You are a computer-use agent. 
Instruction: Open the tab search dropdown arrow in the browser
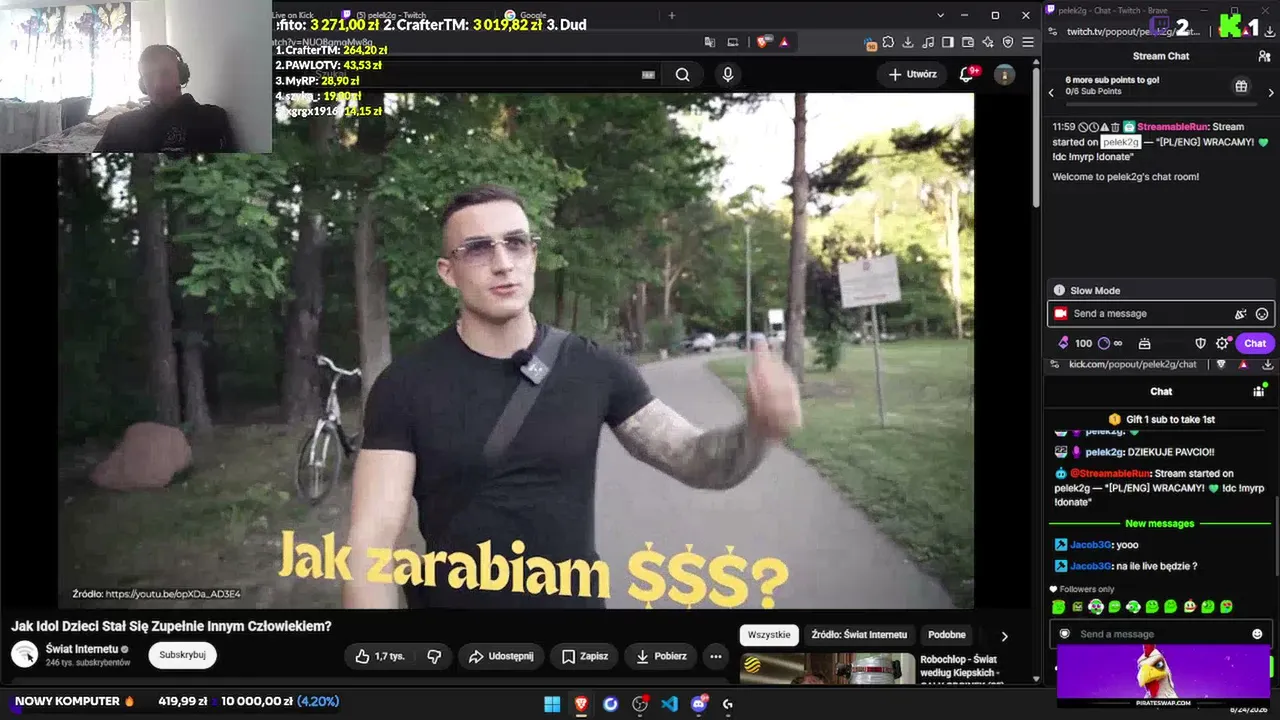[x=940, y=15]
